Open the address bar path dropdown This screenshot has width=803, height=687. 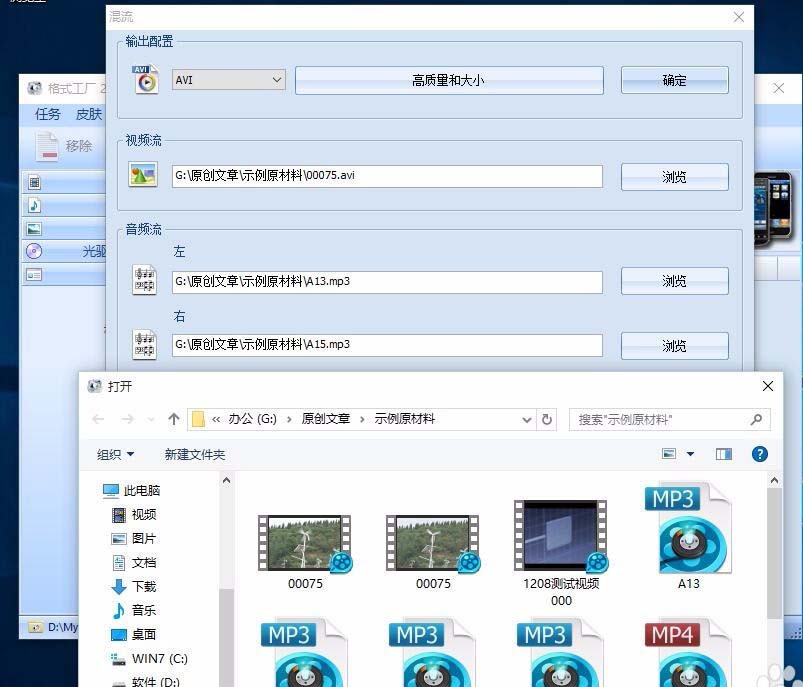pos(526,419)
